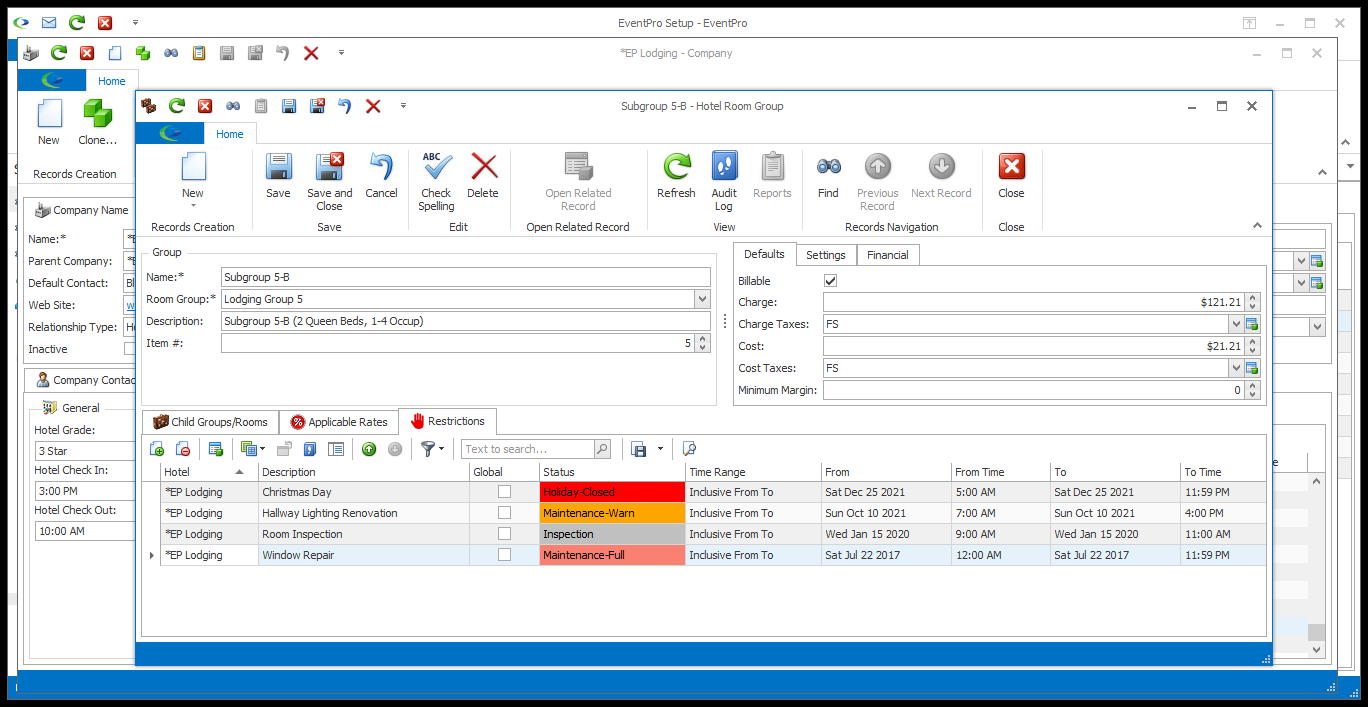Select the Defaults tab
Image resolution: width=1368 pixels, height=707 pixels.
click(x=764, y=254)
